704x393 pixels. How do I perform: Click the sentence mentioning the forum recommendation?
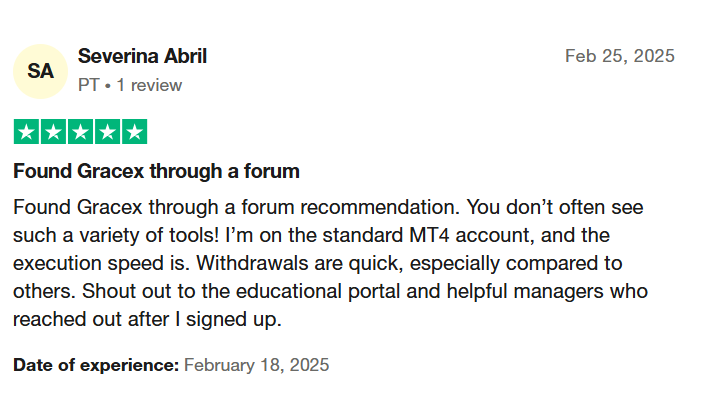pos(237,208)
